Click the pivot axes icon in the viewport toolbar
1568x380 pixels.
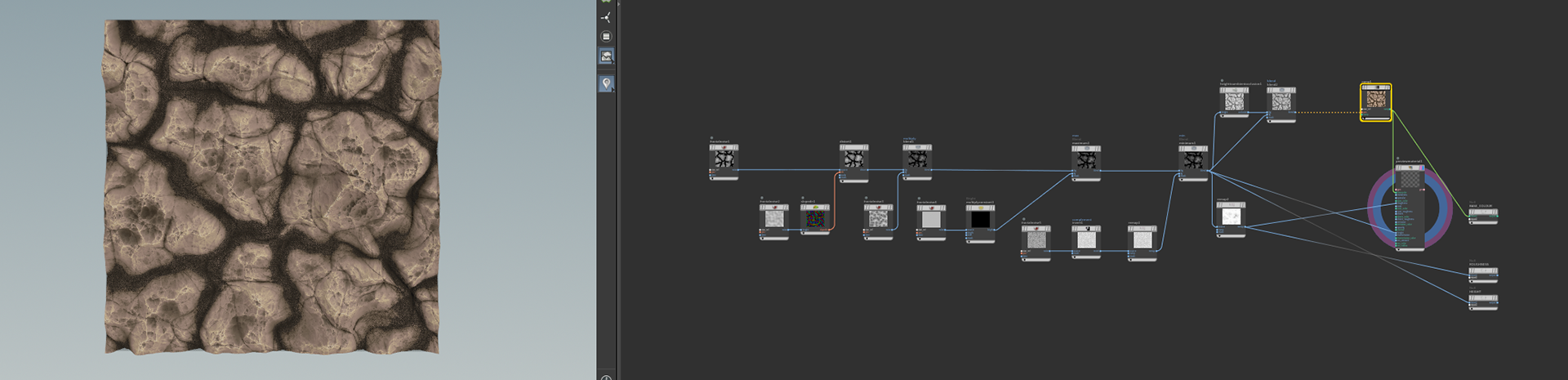[606, 16]
